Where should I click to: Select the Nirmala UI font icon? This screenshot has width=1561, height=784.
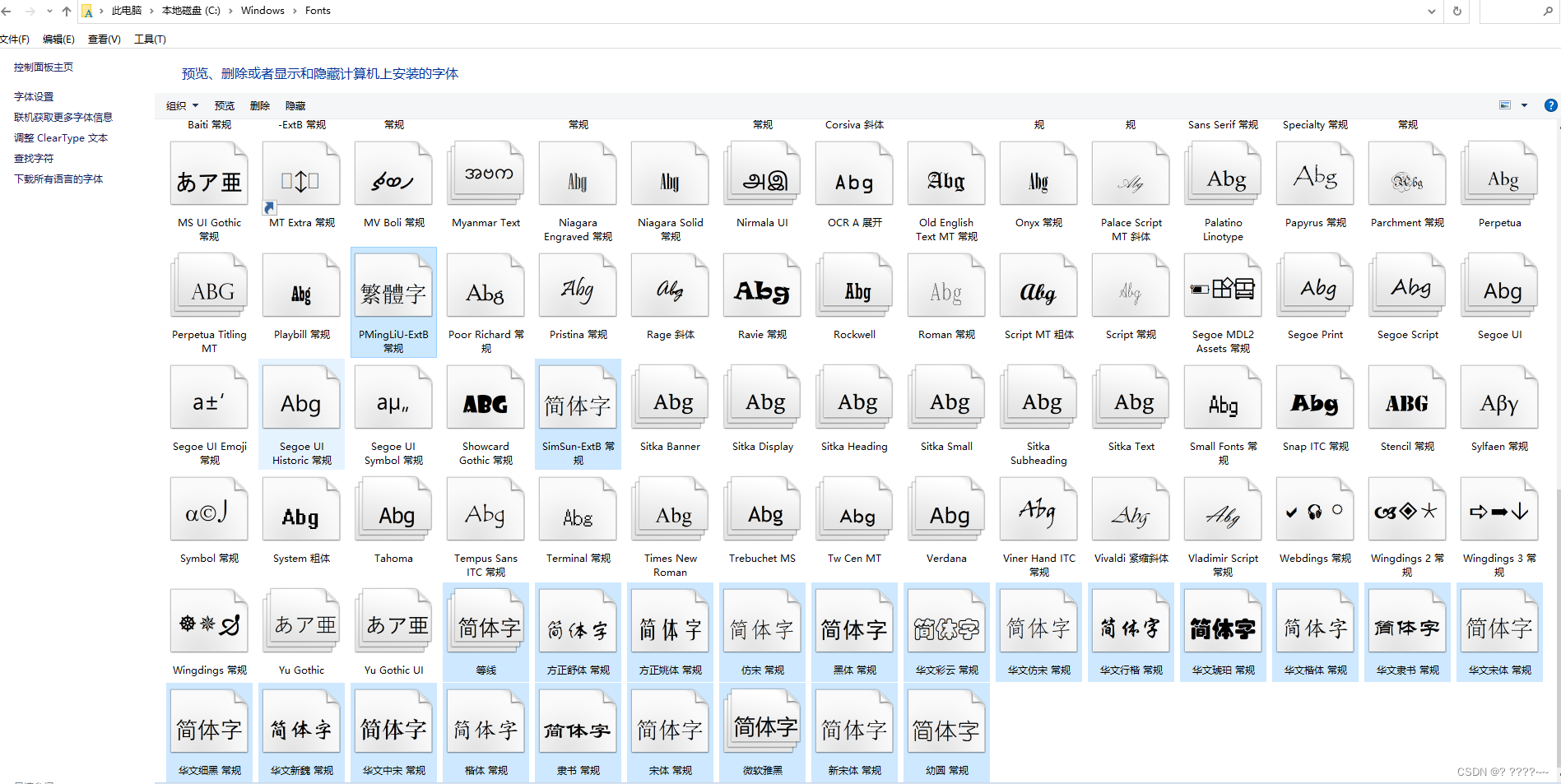click(762, 174)
